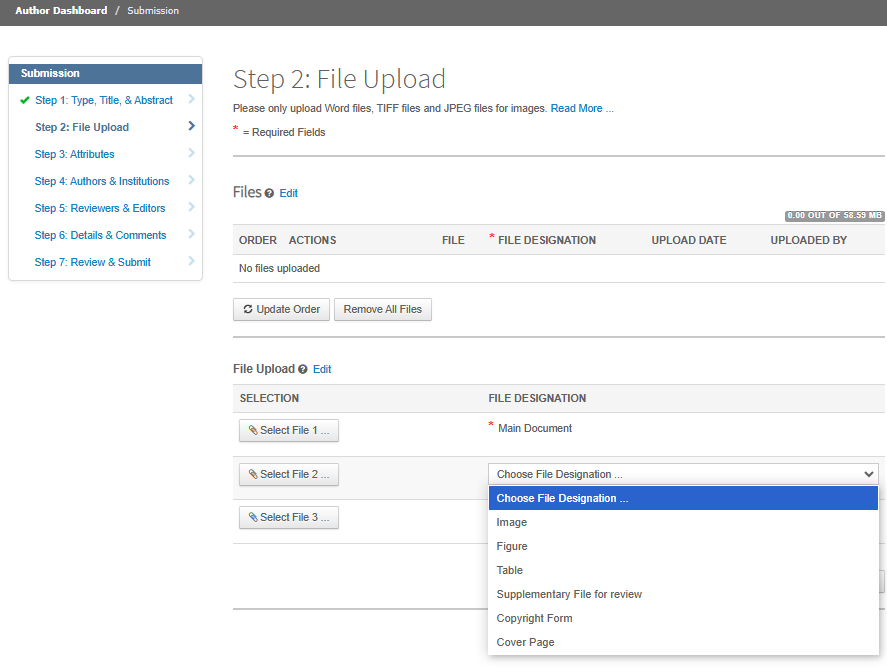887x668 pixels.
Task: Click the ORDER column header
Action: (258, 240)
